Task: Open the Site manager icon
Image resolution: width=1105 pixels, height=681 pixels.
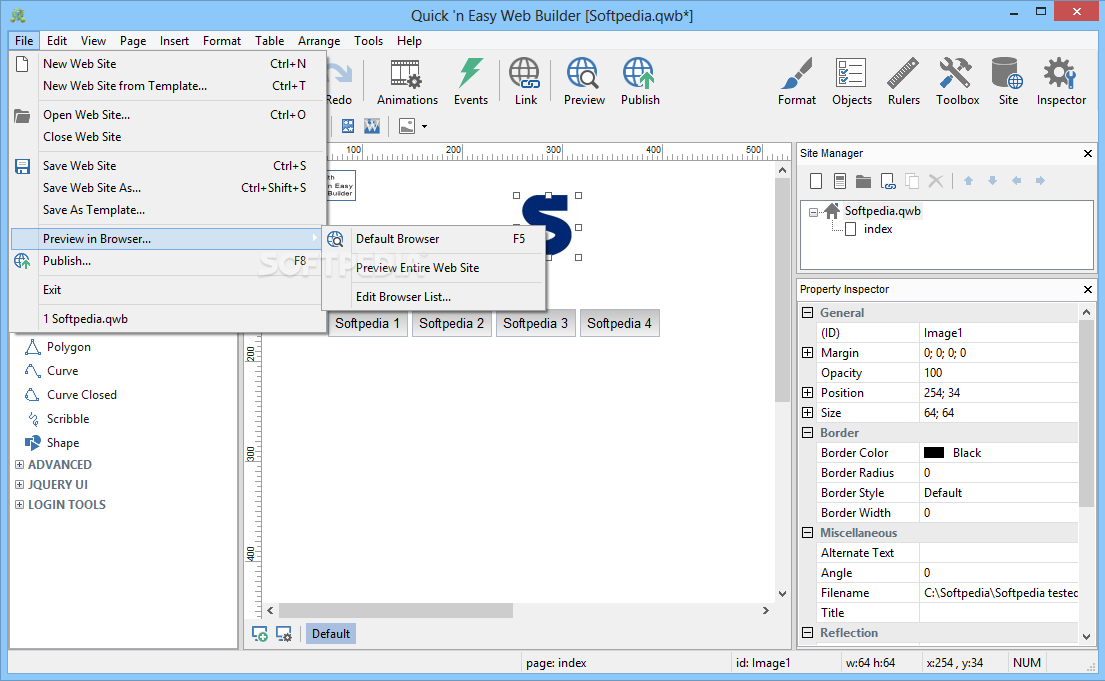Action: point(1008,82)
